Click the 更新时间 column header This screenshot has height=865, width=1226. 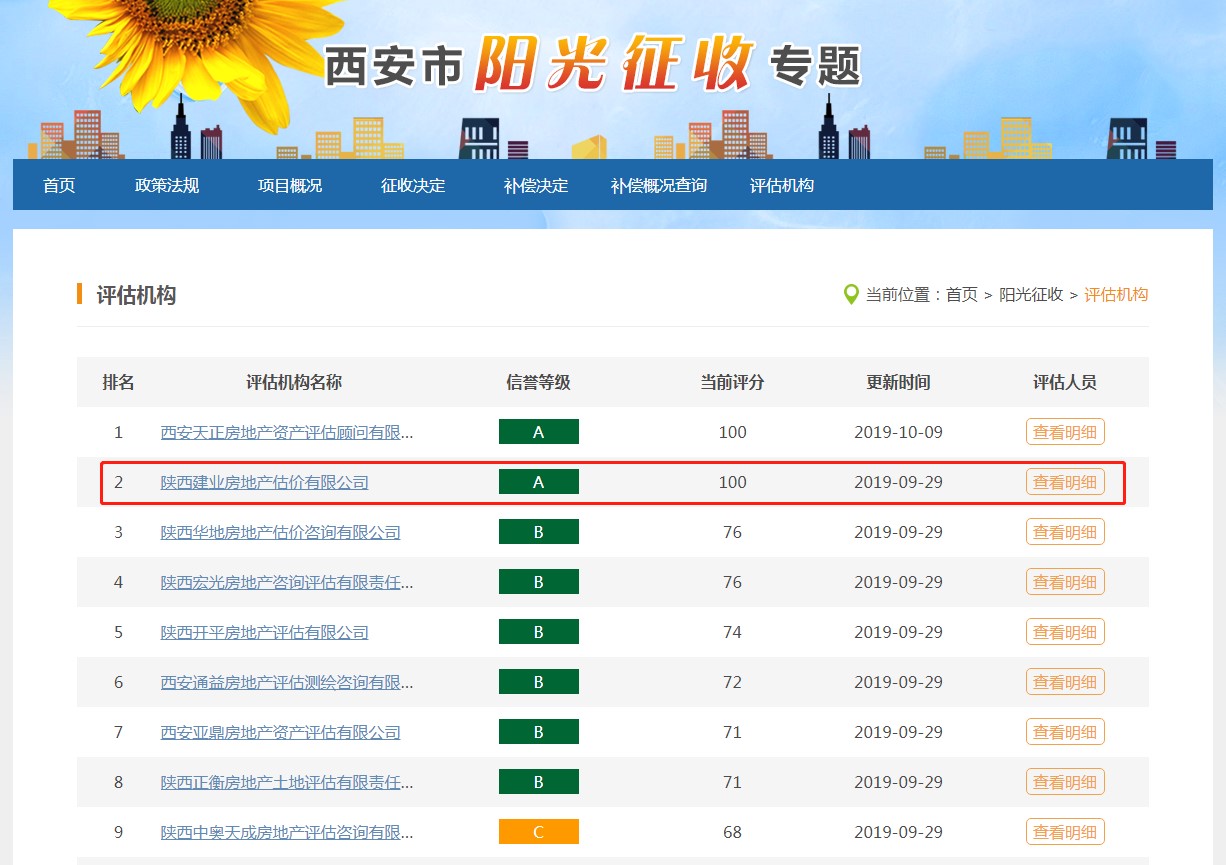(898, 382)
